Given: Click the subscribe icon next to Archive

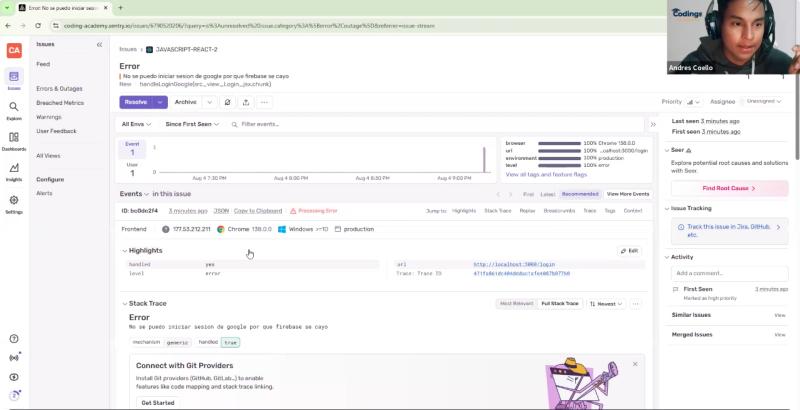Looking at the screenshot, I should (x=228, y=102).
